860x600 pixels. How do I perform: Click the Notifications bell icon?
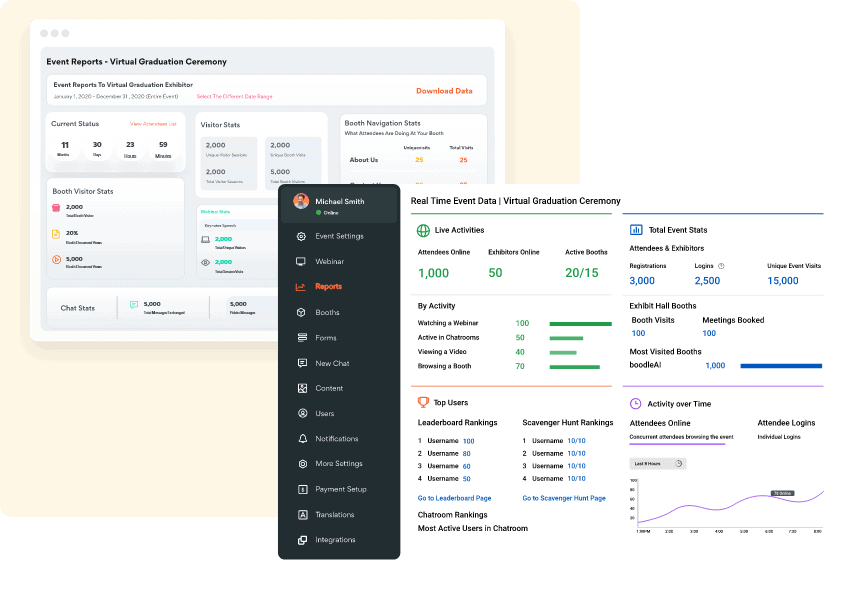point(301,439)
